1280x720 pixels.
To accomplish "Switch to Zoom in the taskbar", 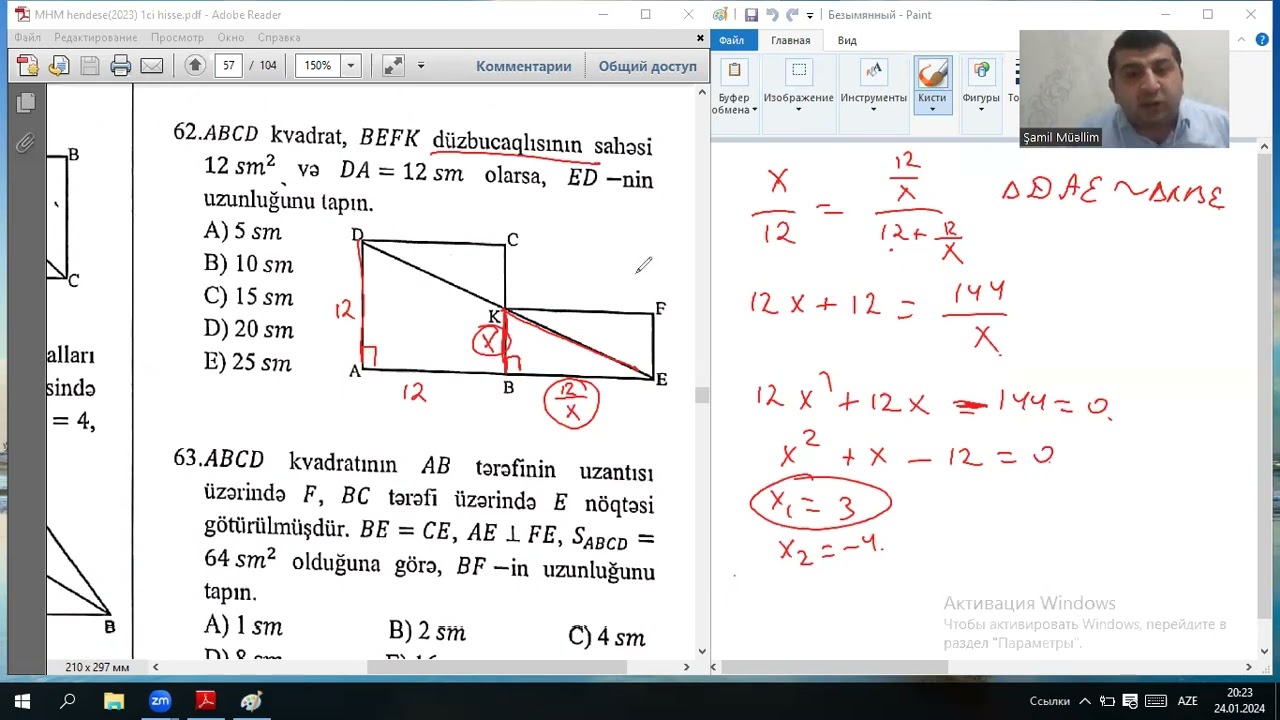I will 160,701.
